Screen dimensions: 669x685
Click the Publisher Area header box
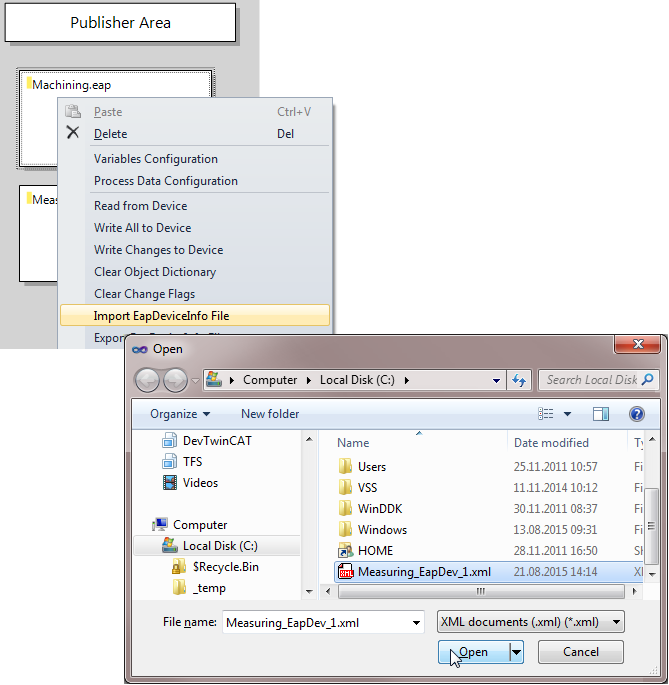tap(120, 22)
